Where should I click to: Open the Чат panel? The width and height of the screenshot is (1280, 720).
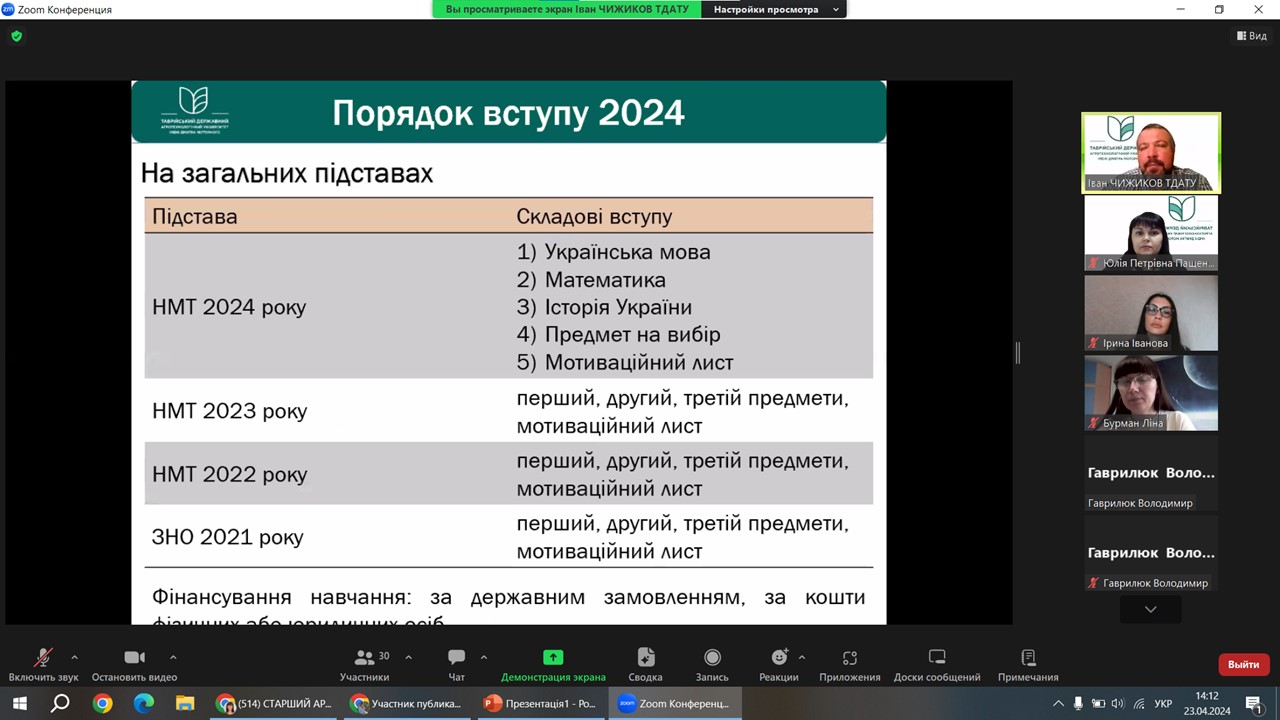click(x=456, y=663)
